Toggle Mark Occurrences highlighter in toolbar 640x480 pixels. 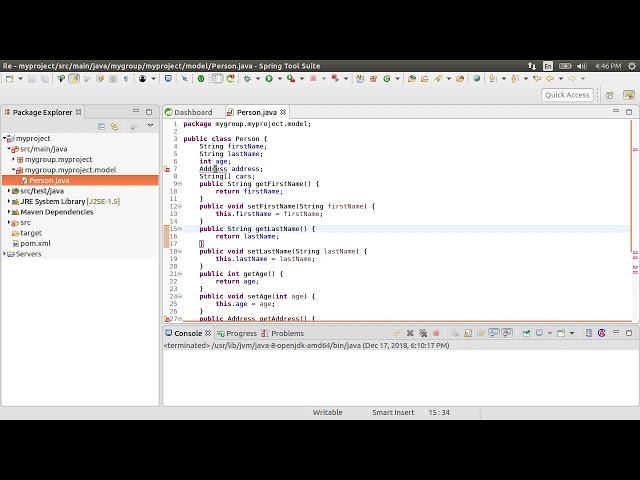click(74, 78)
